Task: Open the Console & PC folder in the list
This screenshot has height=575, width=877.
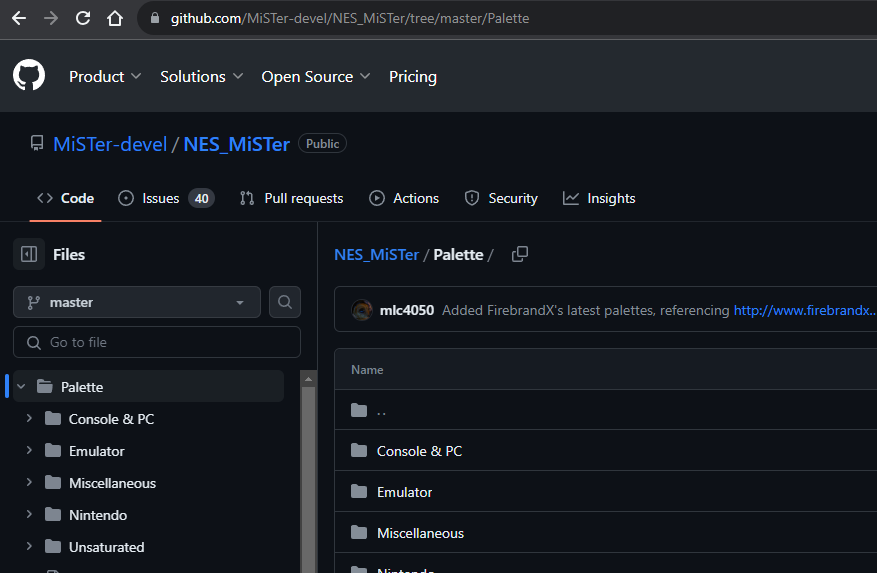Action: 419,451
